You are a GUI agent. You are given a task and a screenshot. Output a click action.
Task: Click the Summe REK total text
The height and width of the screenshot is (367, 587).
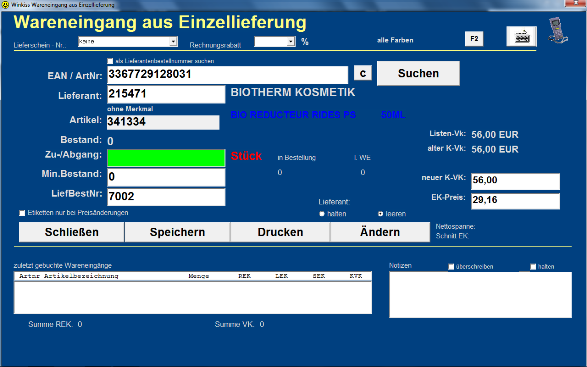coord(55,324)
